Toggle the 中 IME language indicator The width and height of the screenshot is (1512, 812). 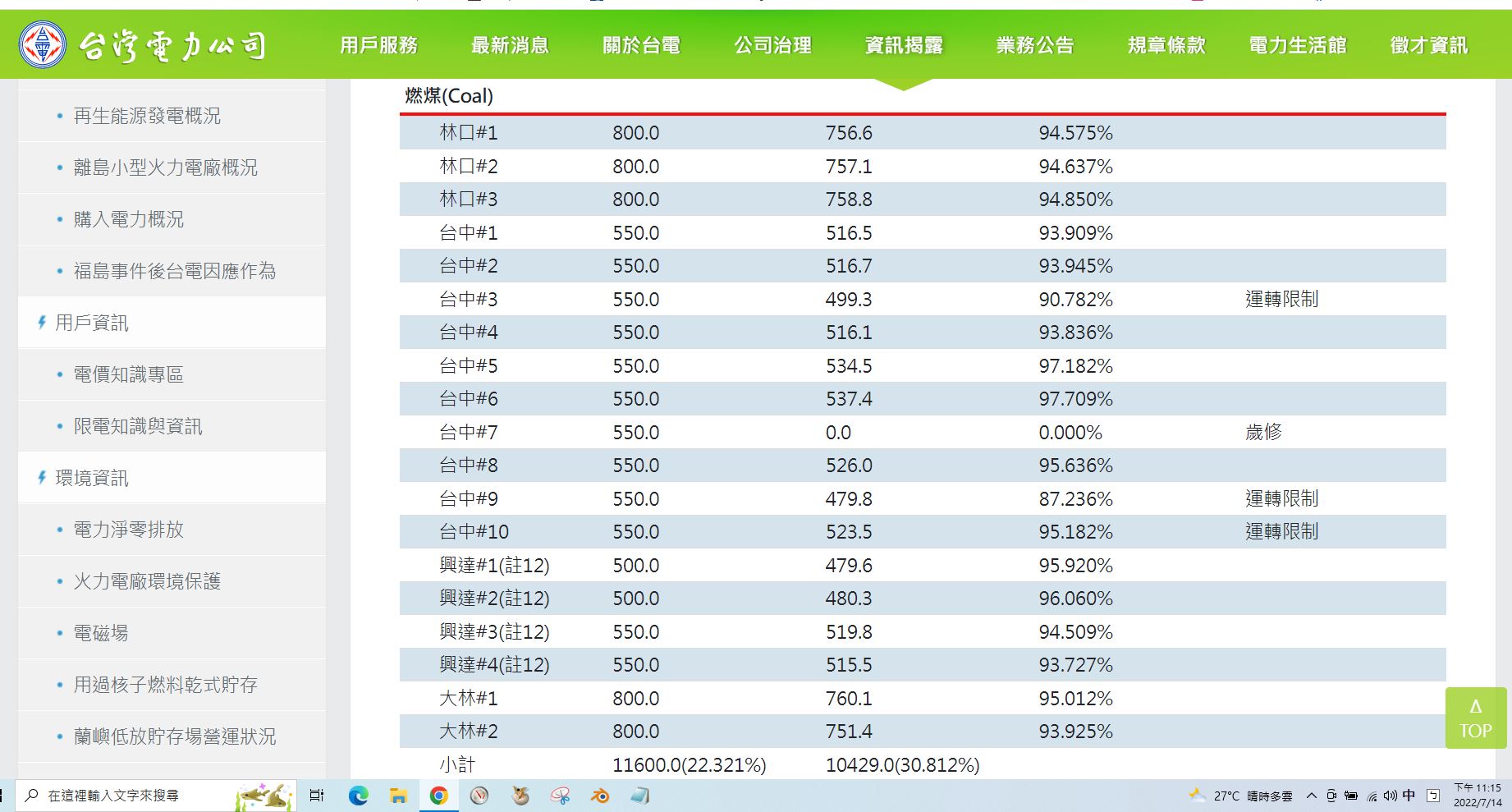tap(1409, 795)
